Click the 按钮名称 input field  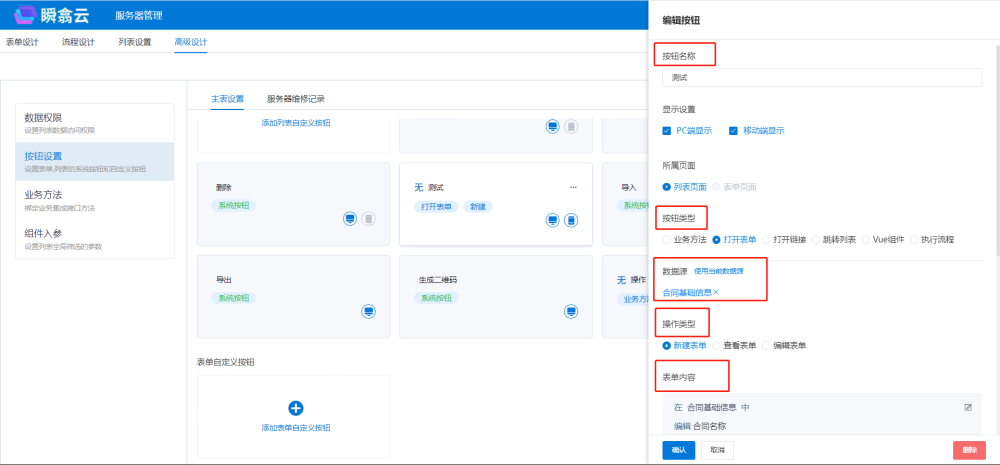[x=822, y=77]
